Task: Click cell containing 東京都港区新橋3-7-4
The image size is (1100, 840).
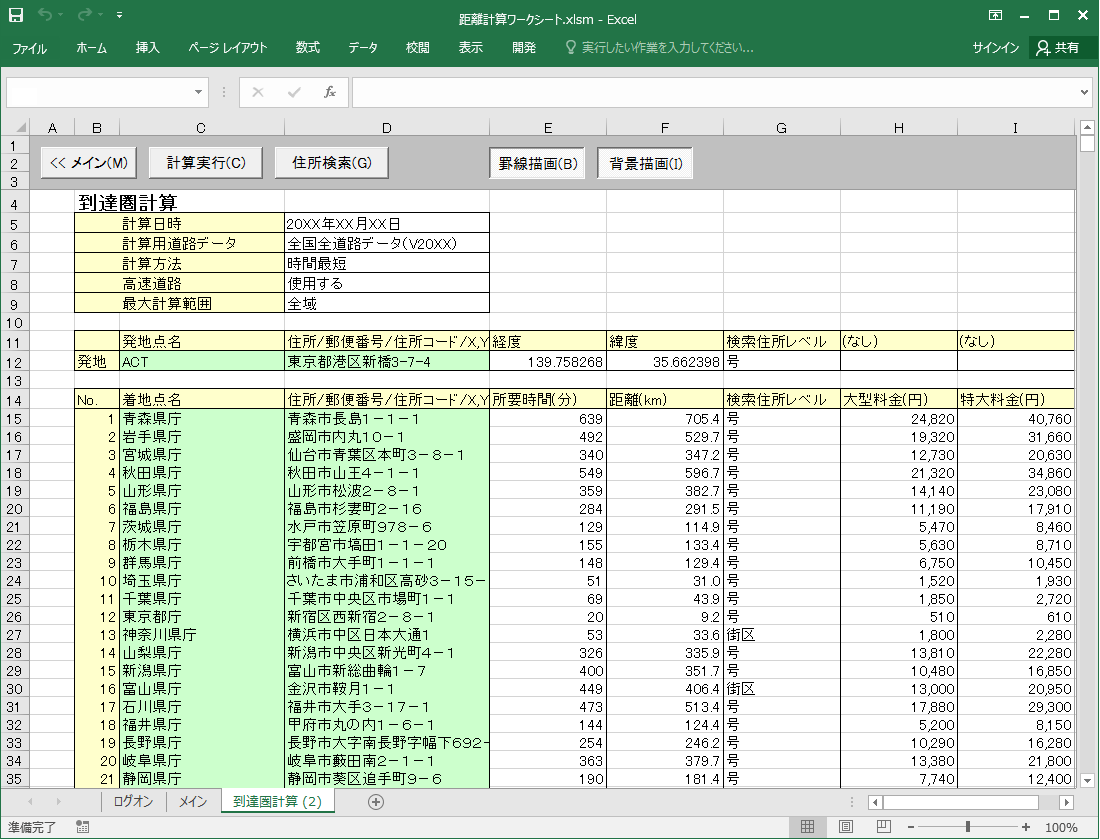Action: [x=387, y=361]
